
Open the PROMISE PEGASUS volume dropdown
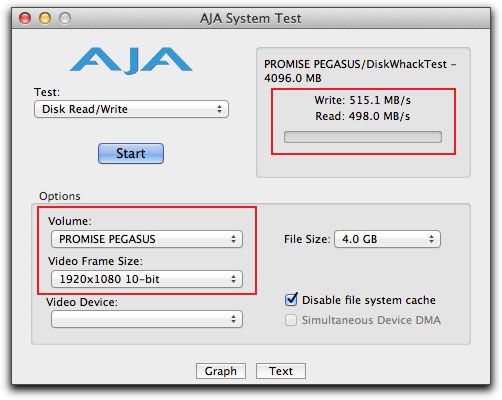click(x=147, y=239)
